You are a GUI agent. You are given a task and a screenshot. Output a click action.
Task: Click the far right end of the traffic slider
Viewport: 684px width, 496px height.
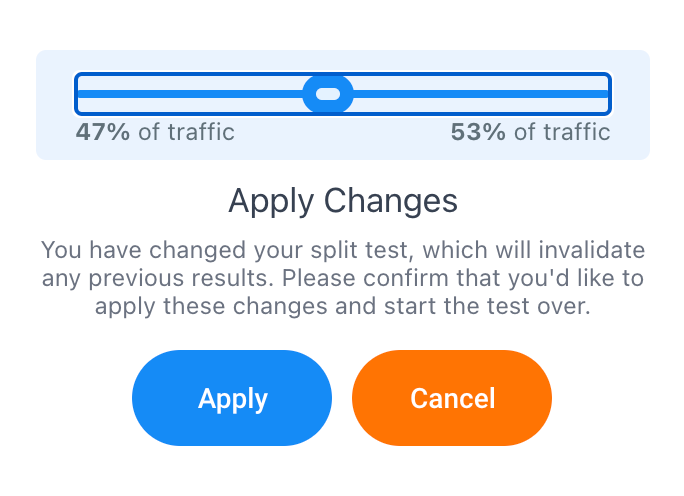[606, 94]
